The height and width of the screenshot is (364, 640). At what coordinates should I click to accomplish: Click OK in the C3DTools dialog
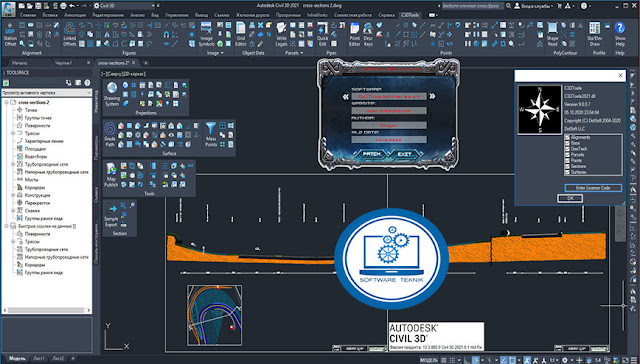pyautogui.click(x=570, y=198)
